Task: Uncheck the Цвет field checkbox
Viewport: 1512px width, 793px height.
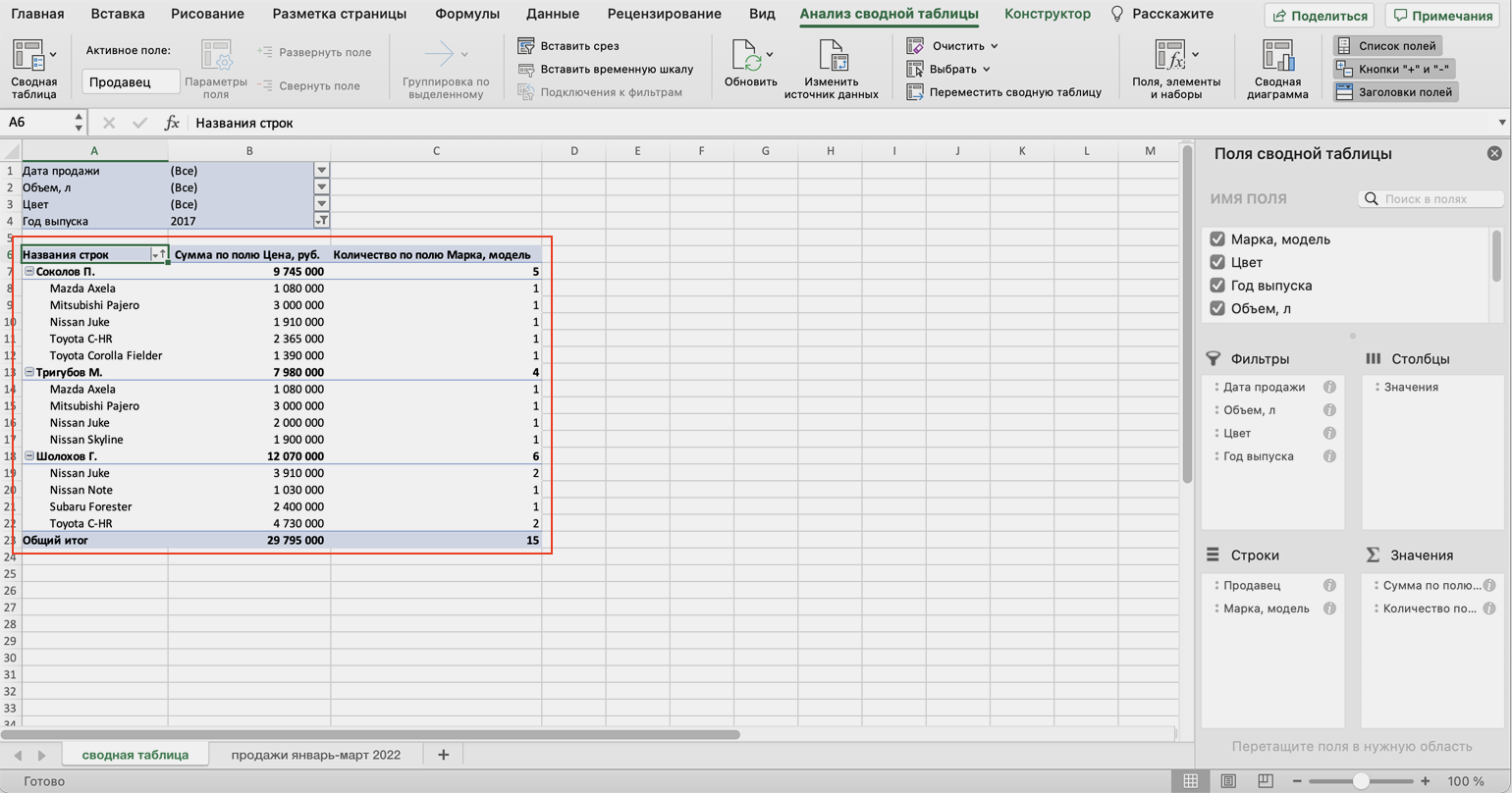Action: click(1217, 262)
